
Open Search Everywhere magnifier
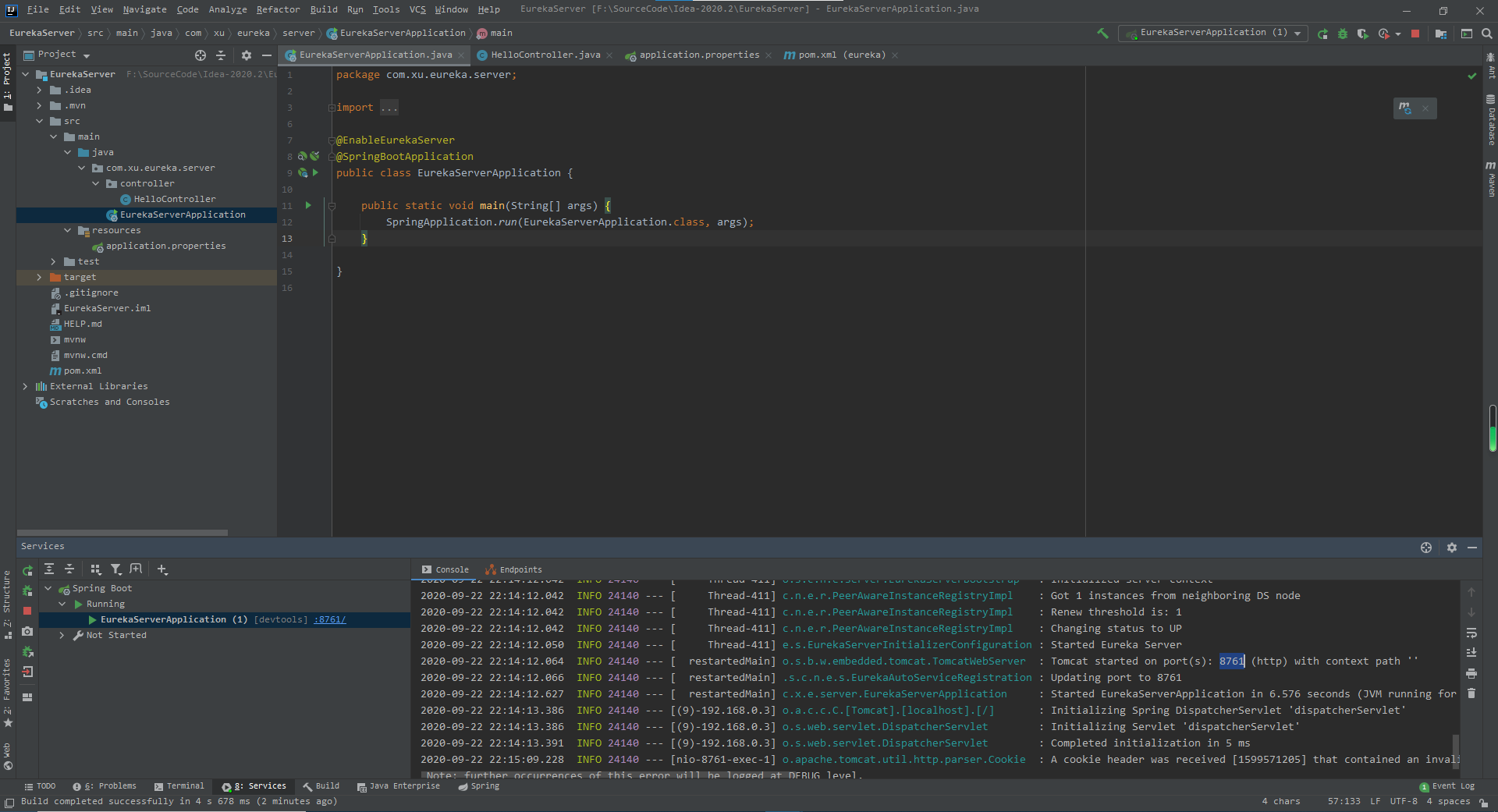point(1486,34)
